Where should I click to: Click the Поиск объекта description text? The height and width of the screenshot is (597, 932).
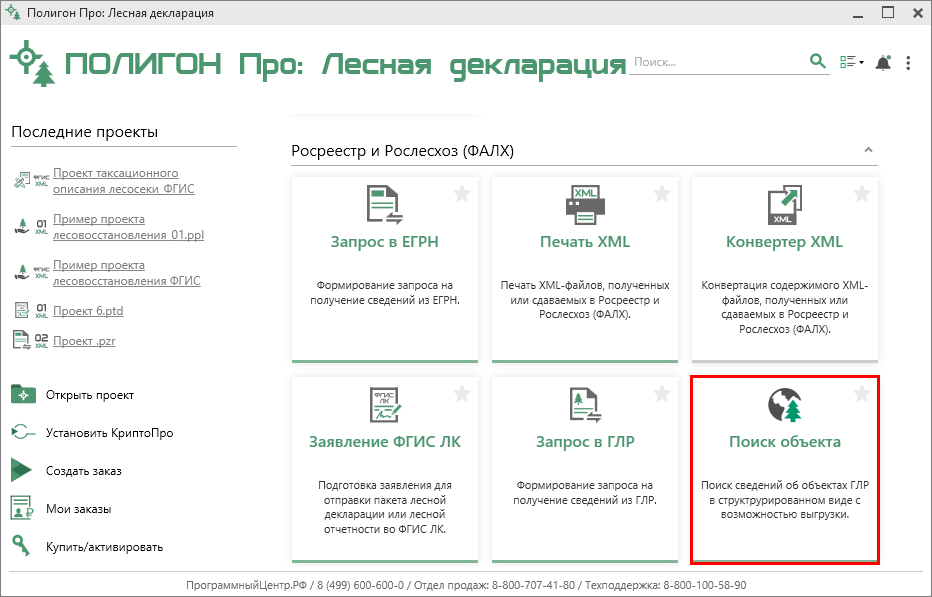pos(785,499)
